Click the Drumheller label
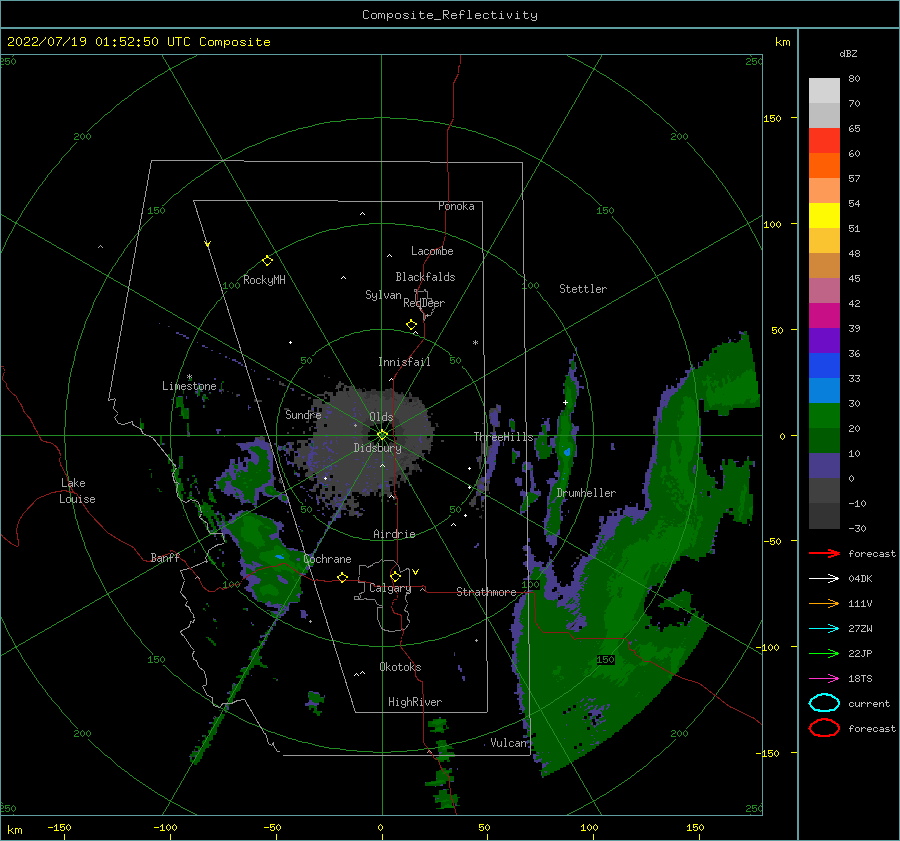Image resolution: width=900 pixels, height=841 pixels. 586,493
